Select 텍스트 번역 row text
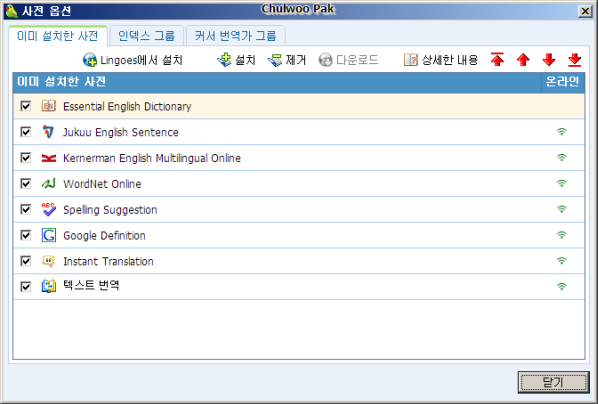Viewport: 598px width, 404px height. [91, 285]
